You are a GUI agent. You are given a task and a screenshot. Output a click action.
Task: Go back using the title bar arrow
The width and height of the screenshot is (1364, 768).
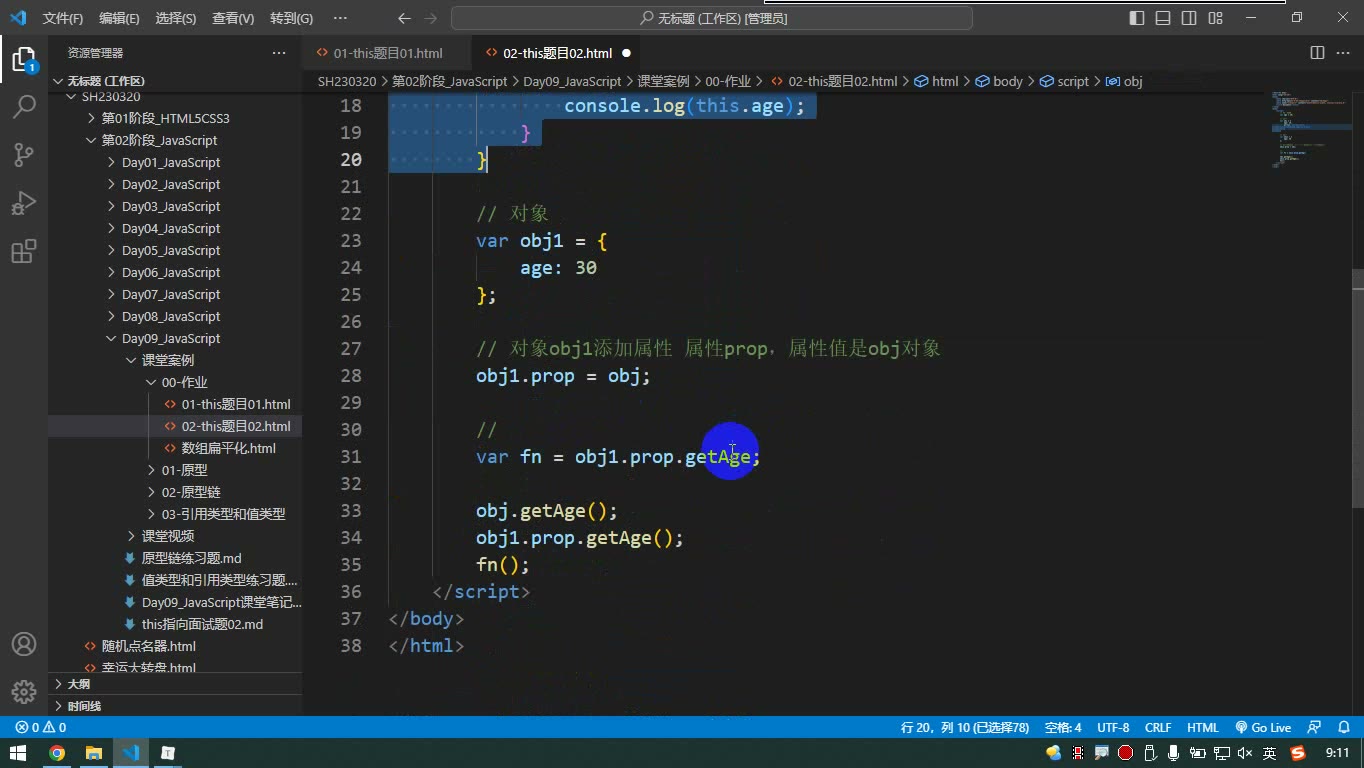click(x=404, y=18)
